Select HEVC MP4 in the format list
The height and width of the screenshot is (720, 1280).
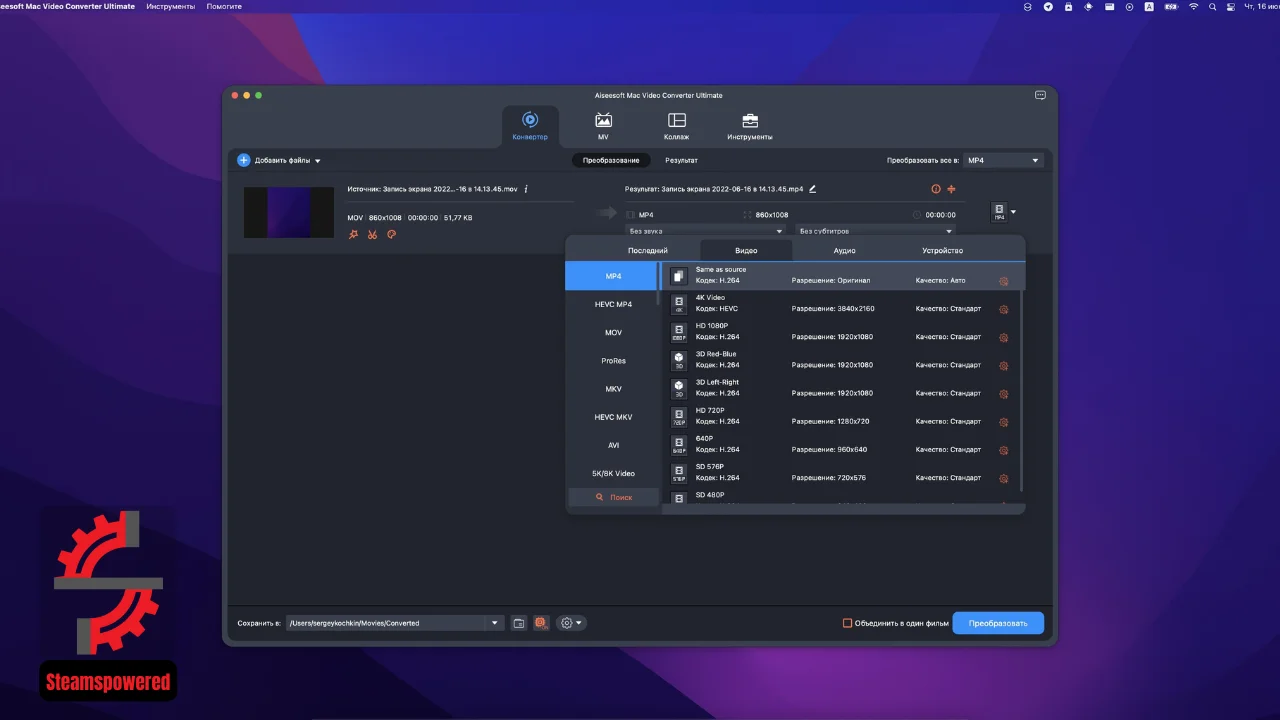pyautogui.click(x=613, y=304)
